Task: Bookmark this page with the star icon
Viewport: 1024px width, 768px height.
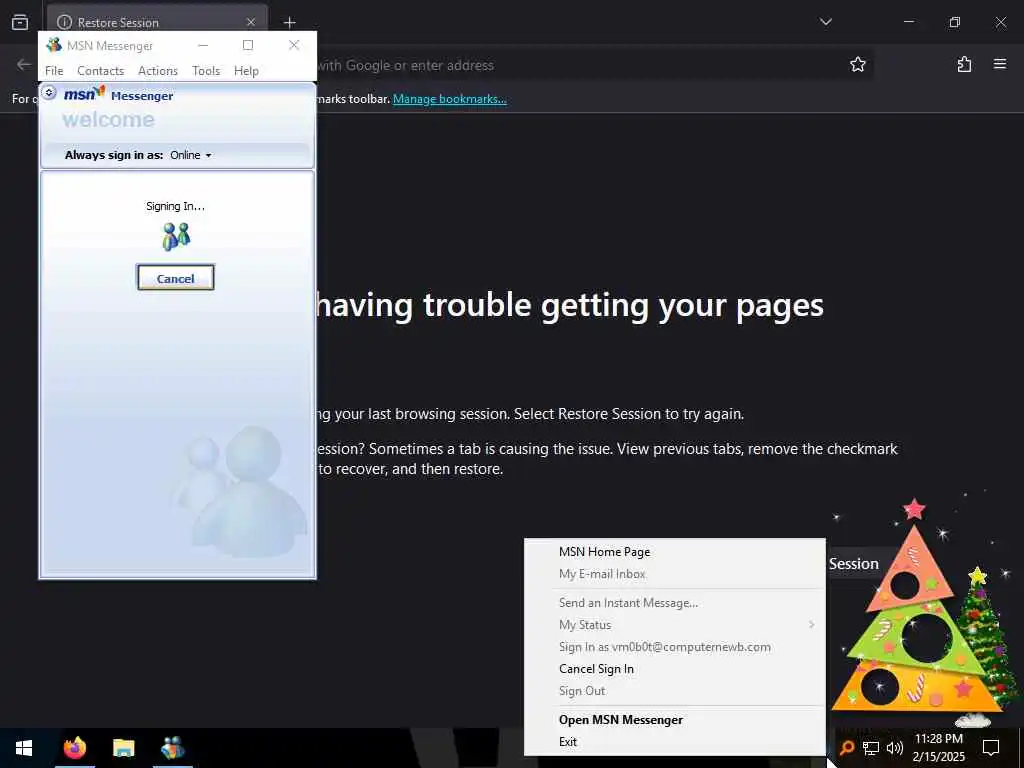Action: click(857, 64)
